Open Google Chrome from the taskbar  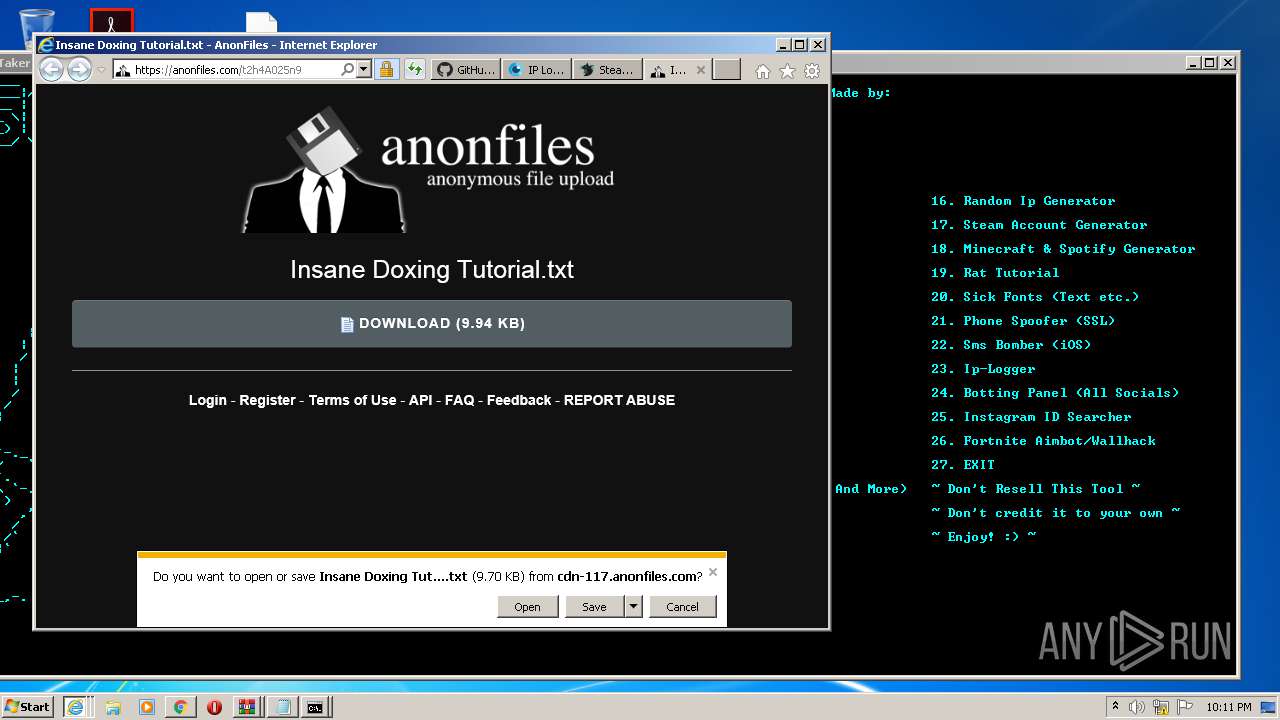click(x=180, y=707)
